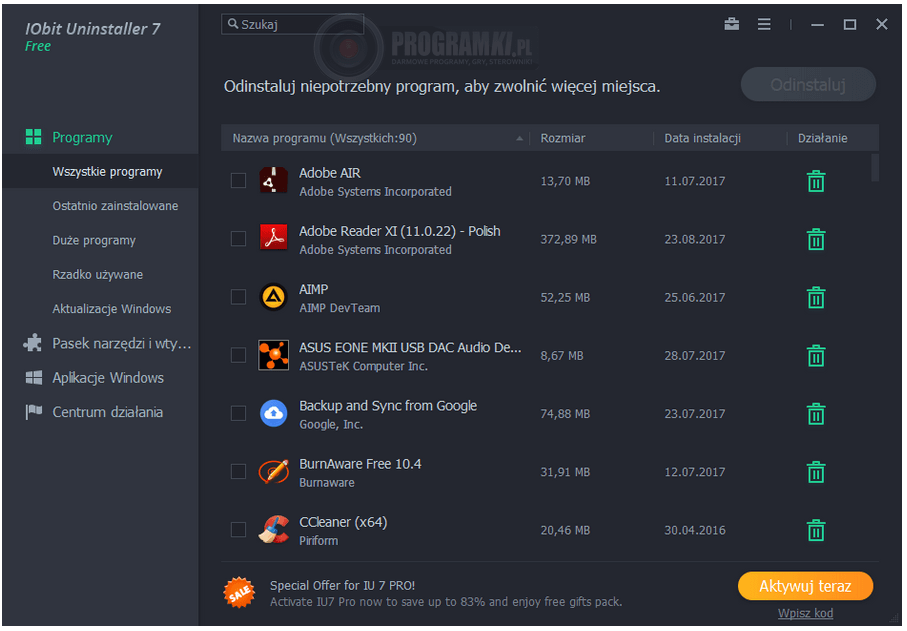Image resolution: width=907 pixels, height=631 pixels.
Task: Check the Adobe Reader XI checkbox
Action: (238, 238)
